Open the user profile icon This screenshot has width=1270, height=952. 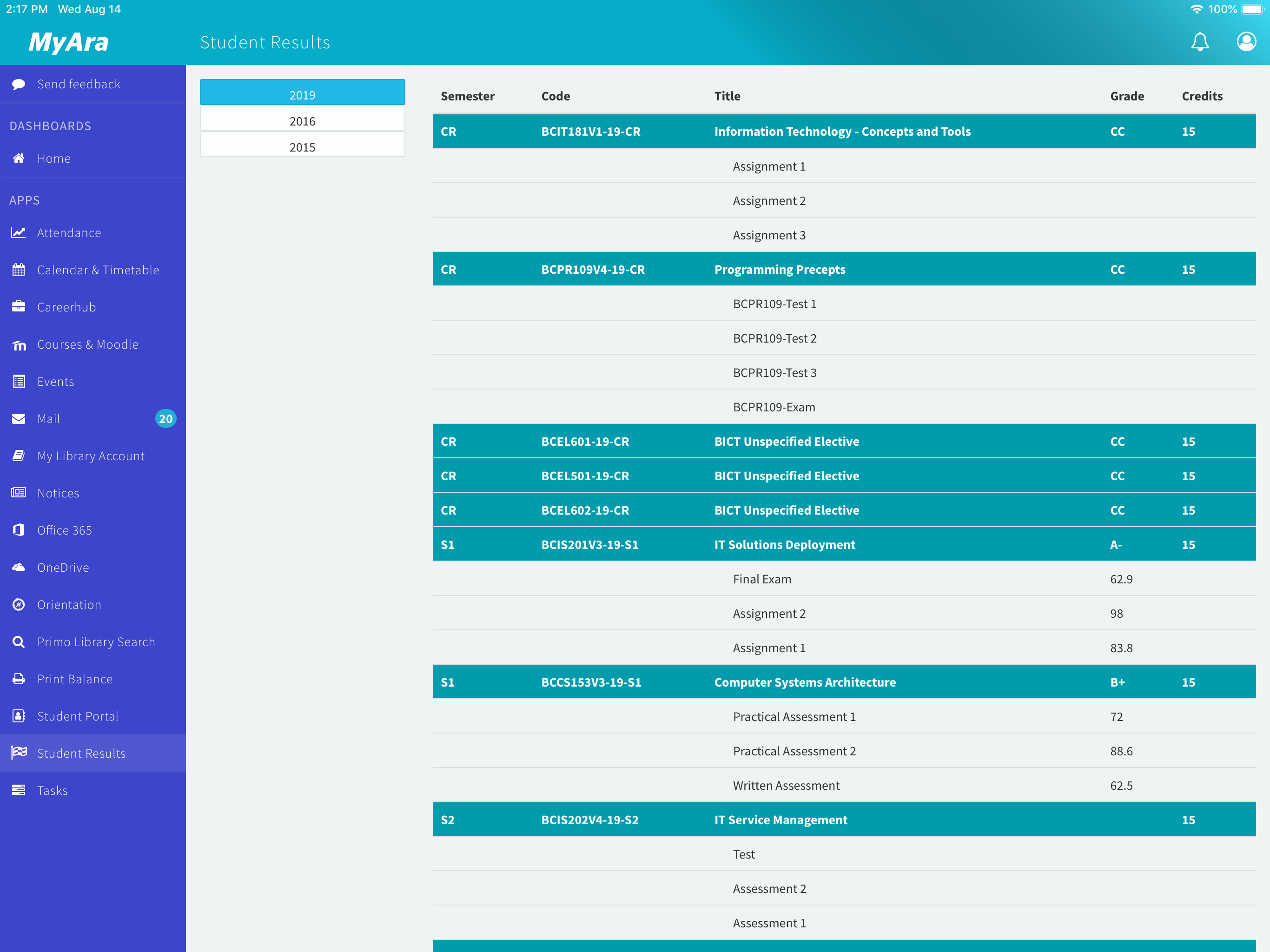pos(1246,42)
